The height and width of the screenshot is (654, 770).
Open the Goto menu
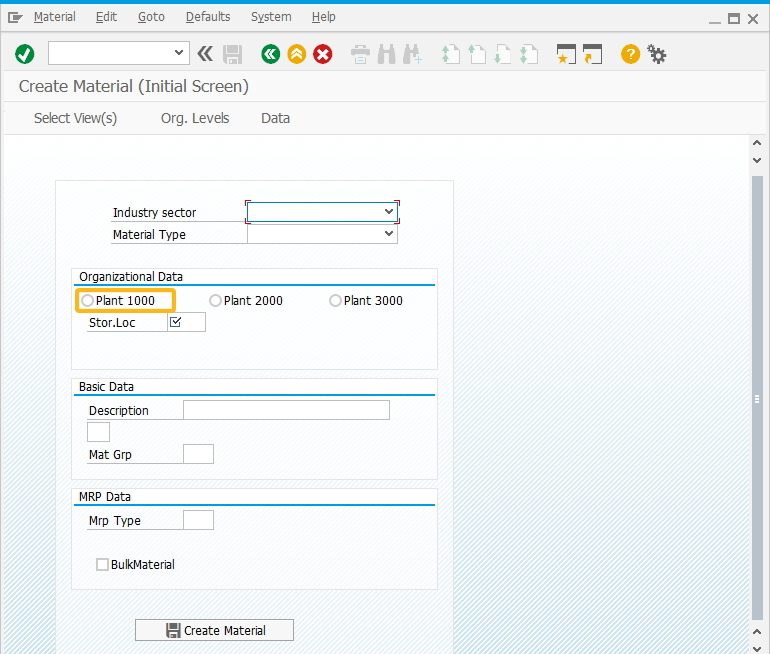coord(151,17)
